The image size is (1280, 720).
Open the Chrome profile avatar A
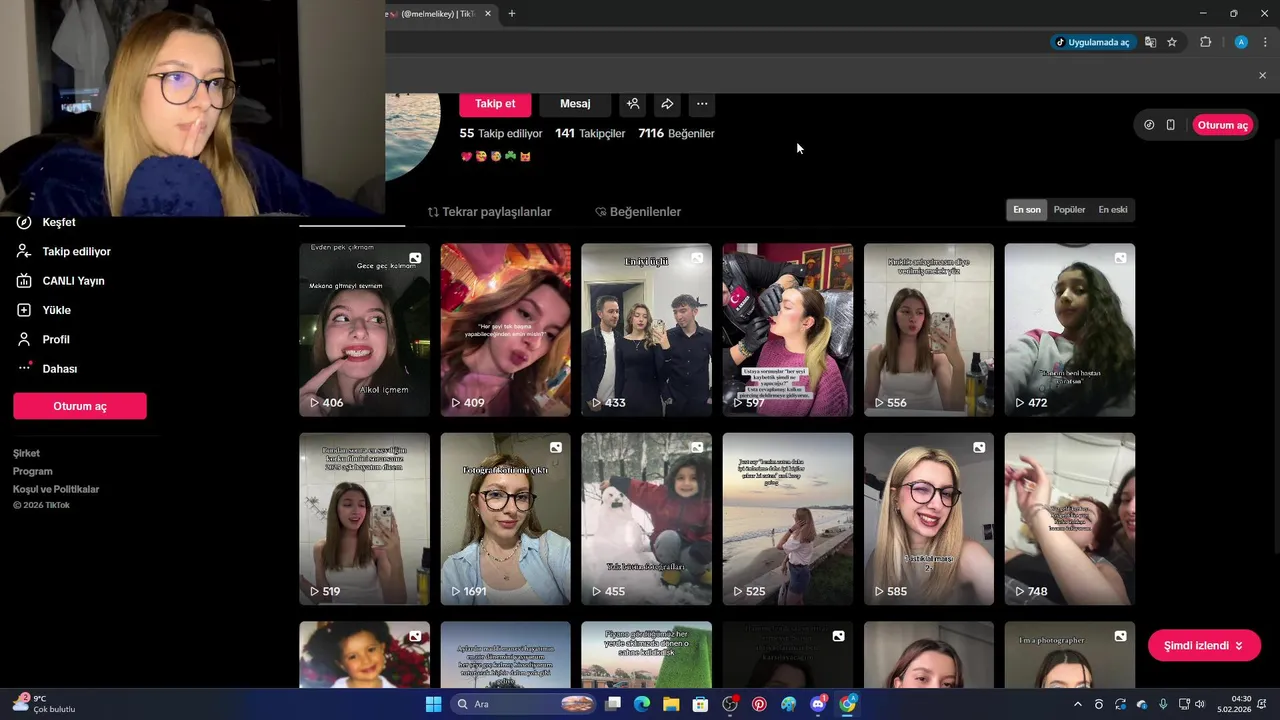click(1241, 42)
